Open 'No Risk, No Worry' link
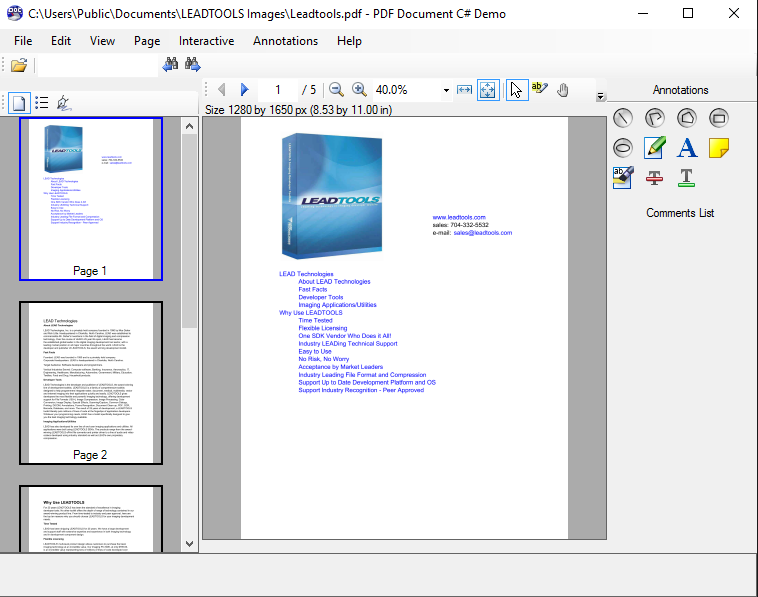 pyautogui.click(x=323, y=359)
